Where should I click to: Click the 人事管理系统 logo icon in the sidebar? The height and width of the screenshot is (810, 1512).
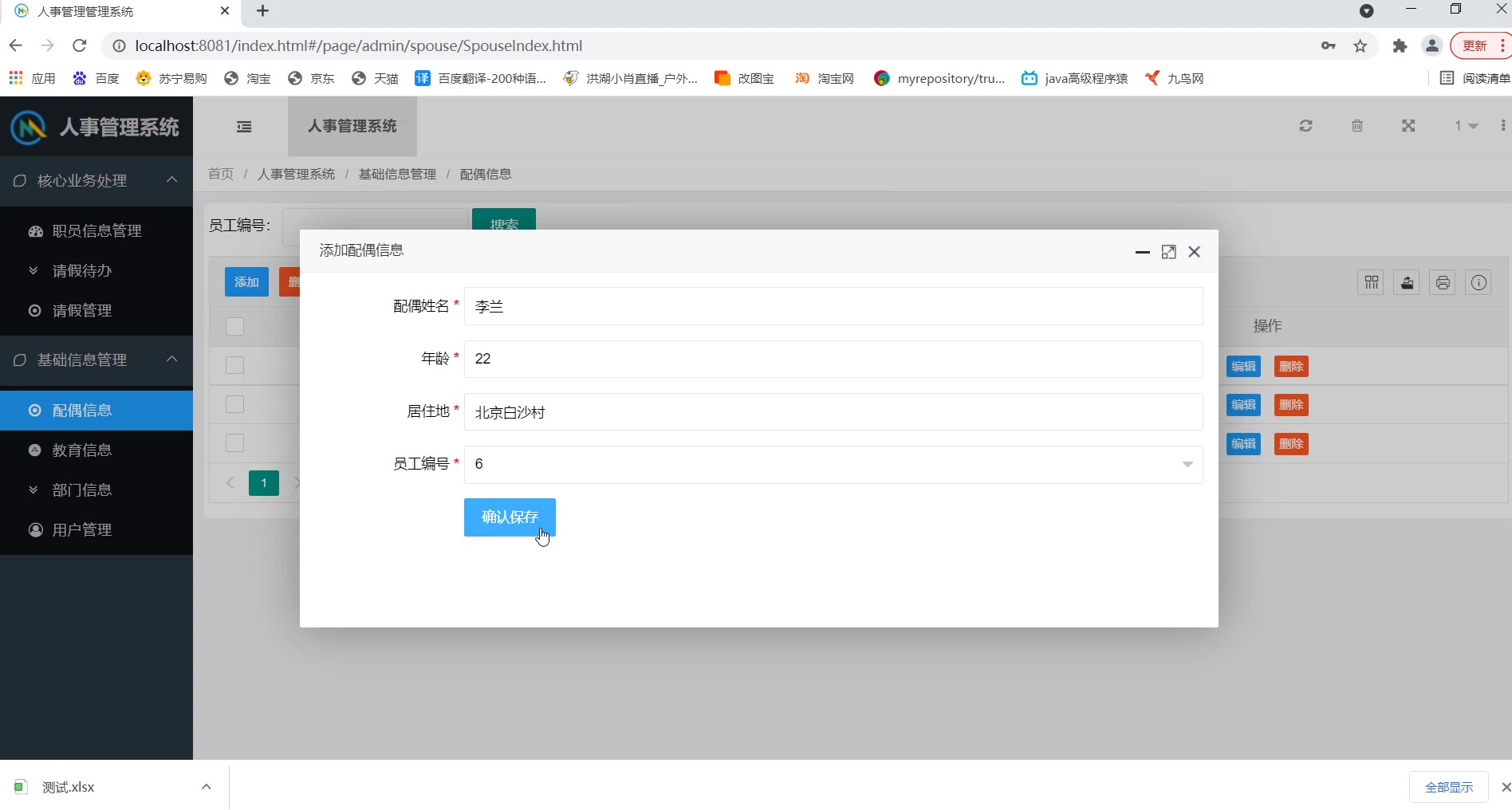29,127
